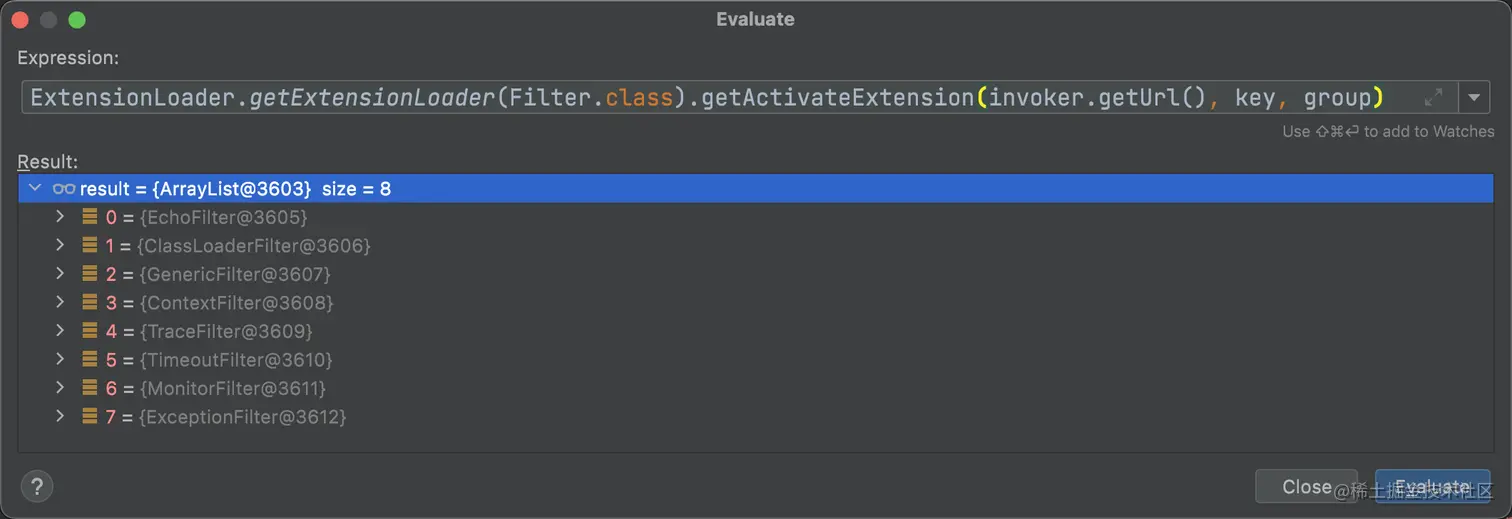Expand the EchoFilter@3605 entry
Viewport: 1512px width, 519px height.
pyautogui.click(x=60, y=217)
